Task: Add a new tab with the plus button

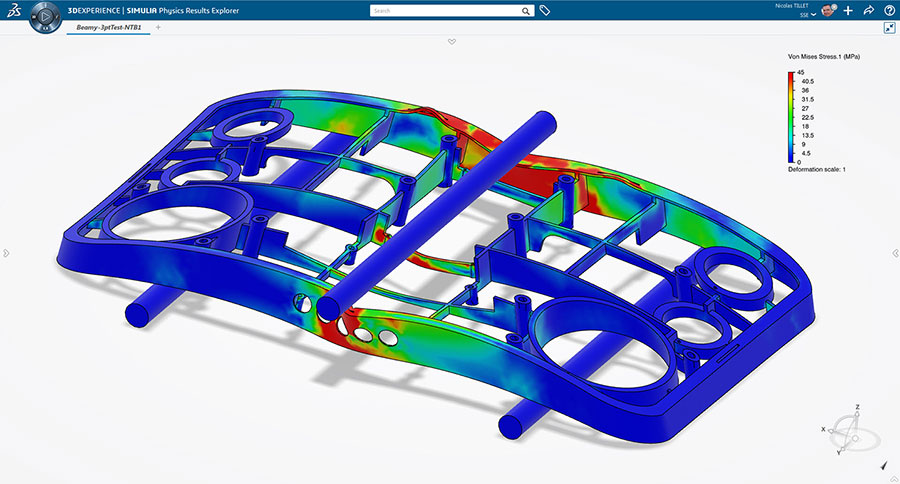Action: pos(158,27)
